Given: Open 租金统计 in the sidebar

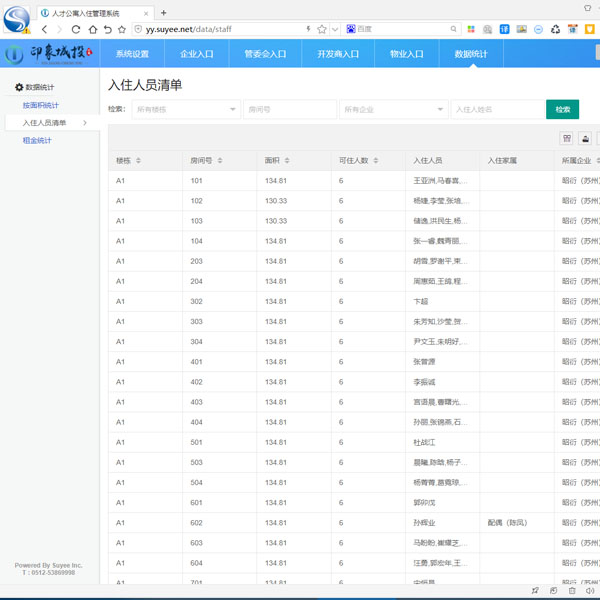Looking at the screenshot, I should [37, 141].
